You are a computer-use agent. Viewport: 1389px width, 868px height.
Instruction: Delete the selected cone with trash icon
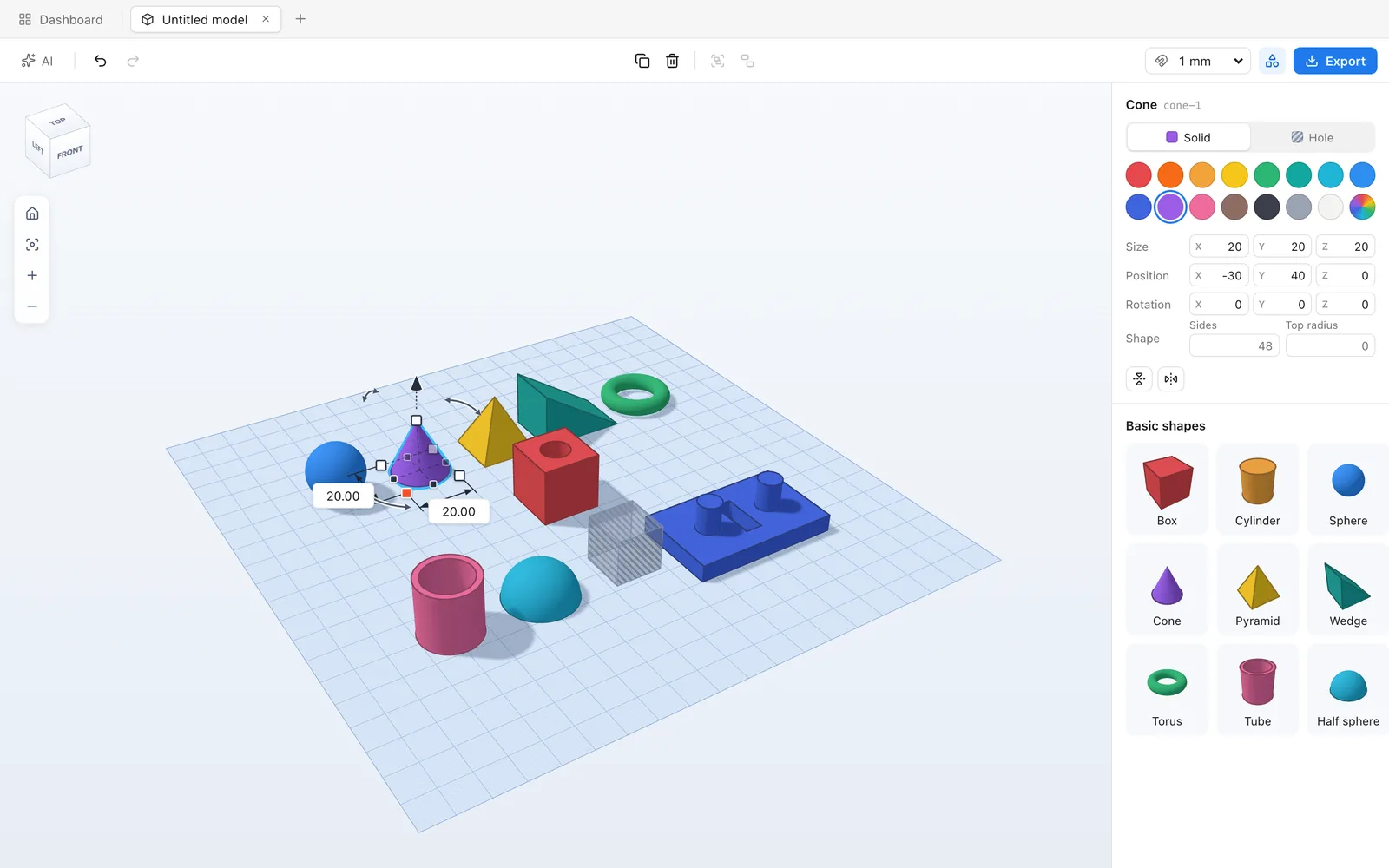coord(672,61)
